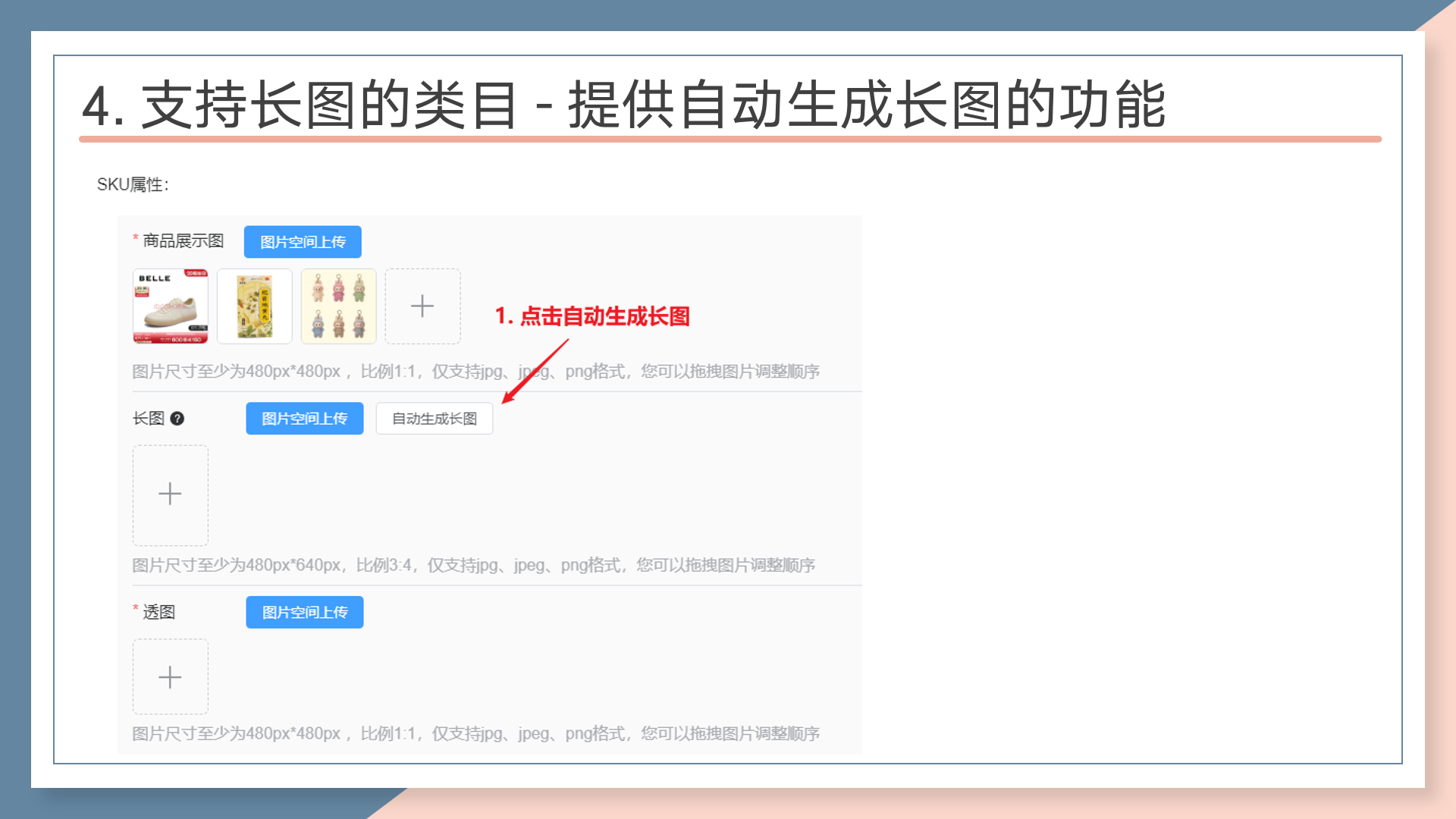The width and height of the screenshot is (1456, 819).
Task: Select the plush toy keychains thumbnail
Action: click(x=338, y=306)
